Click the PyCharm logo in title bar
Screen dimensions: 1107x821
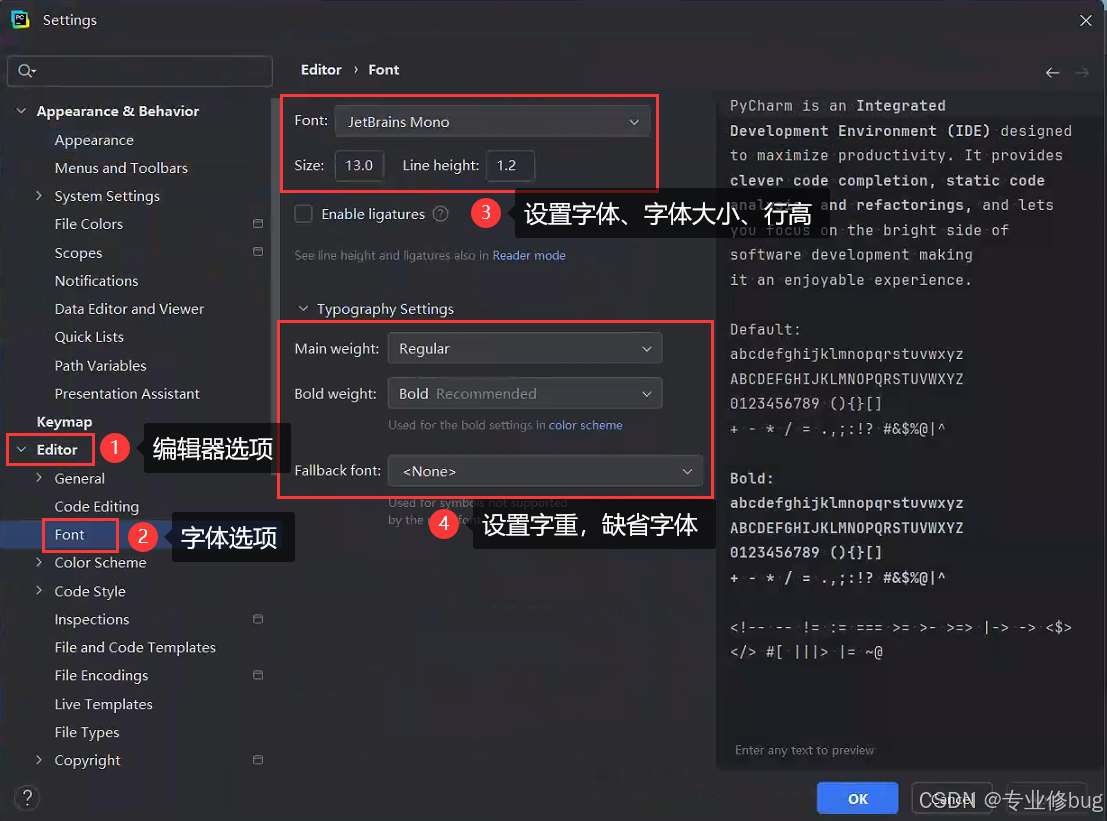pyautogui.click(x=20, y=20)
